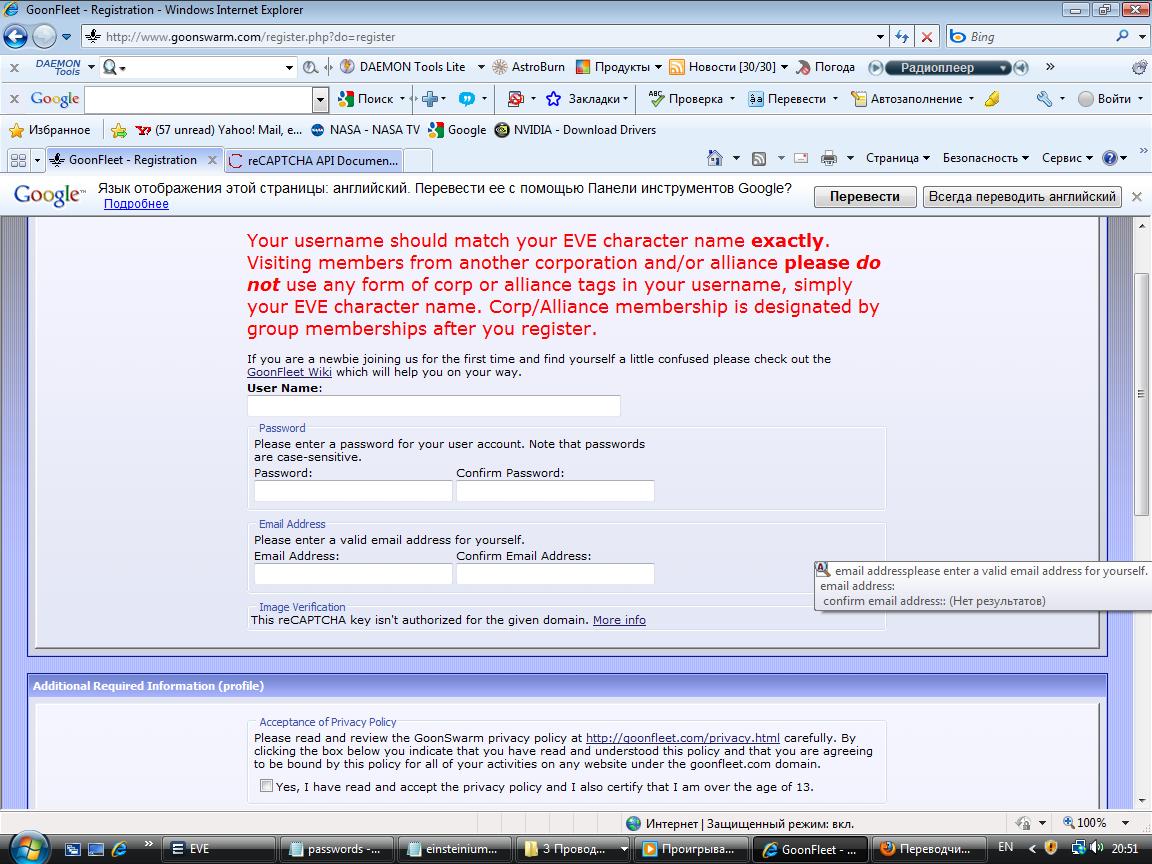Click the Google toolbar wrench settings icon
Image resolution: width=1152 pixels, height=864 pixels.
[1044, 98]
